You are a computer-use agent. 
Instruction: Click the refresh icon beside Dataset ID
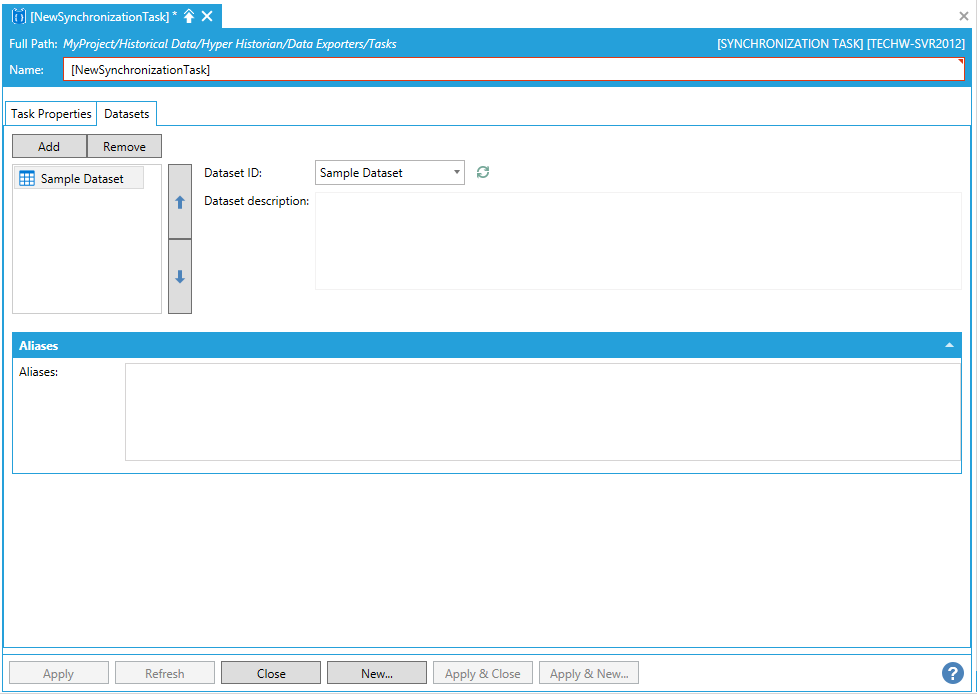click(x=483, y=173)
